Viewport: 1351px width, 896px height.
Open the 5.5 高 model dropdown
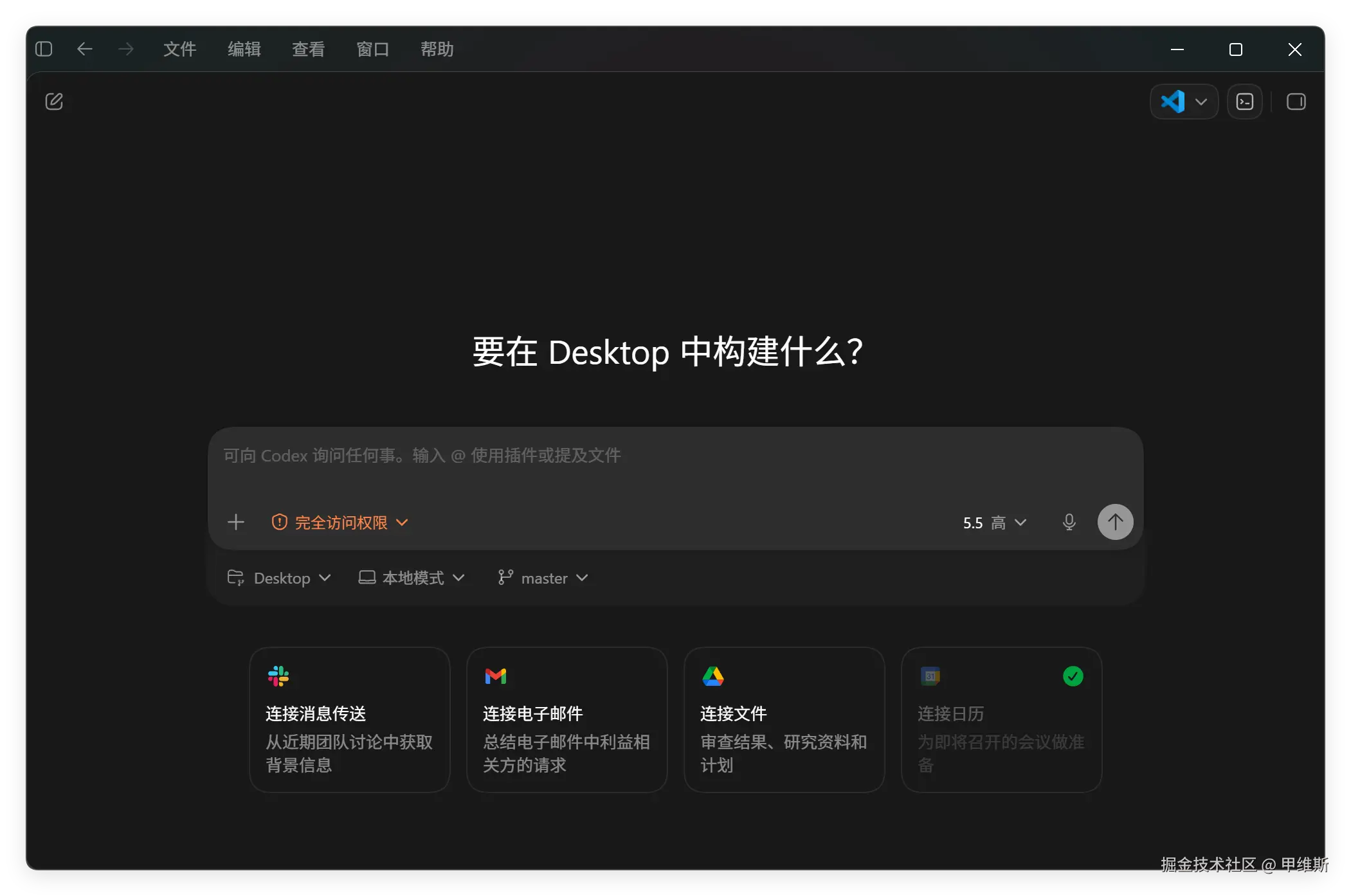994,523
